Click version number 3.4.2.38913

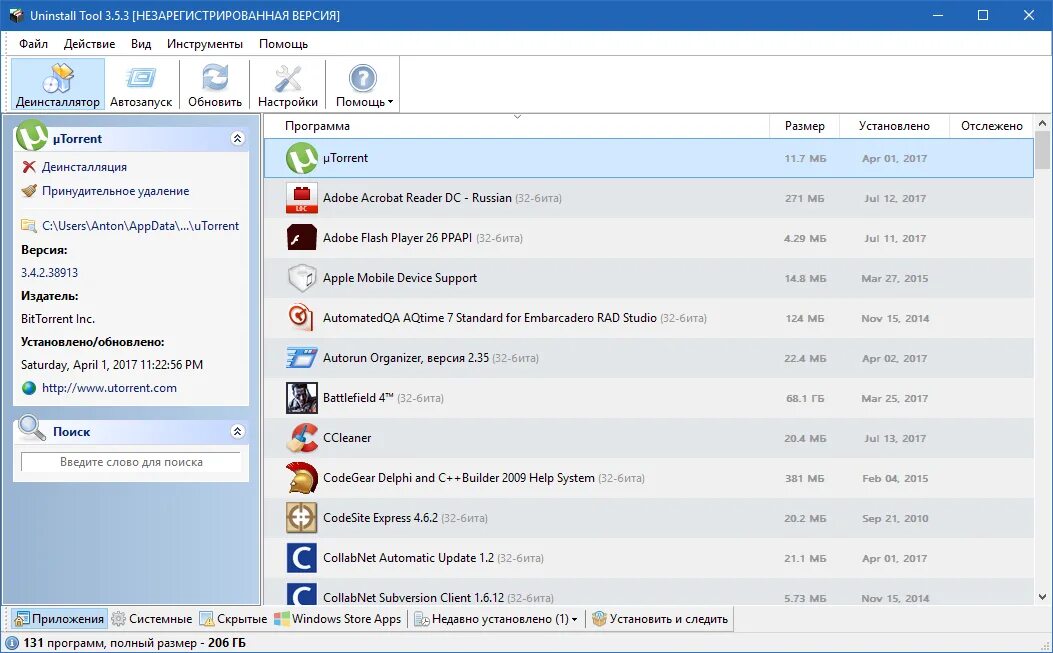[x=50, y=273]
